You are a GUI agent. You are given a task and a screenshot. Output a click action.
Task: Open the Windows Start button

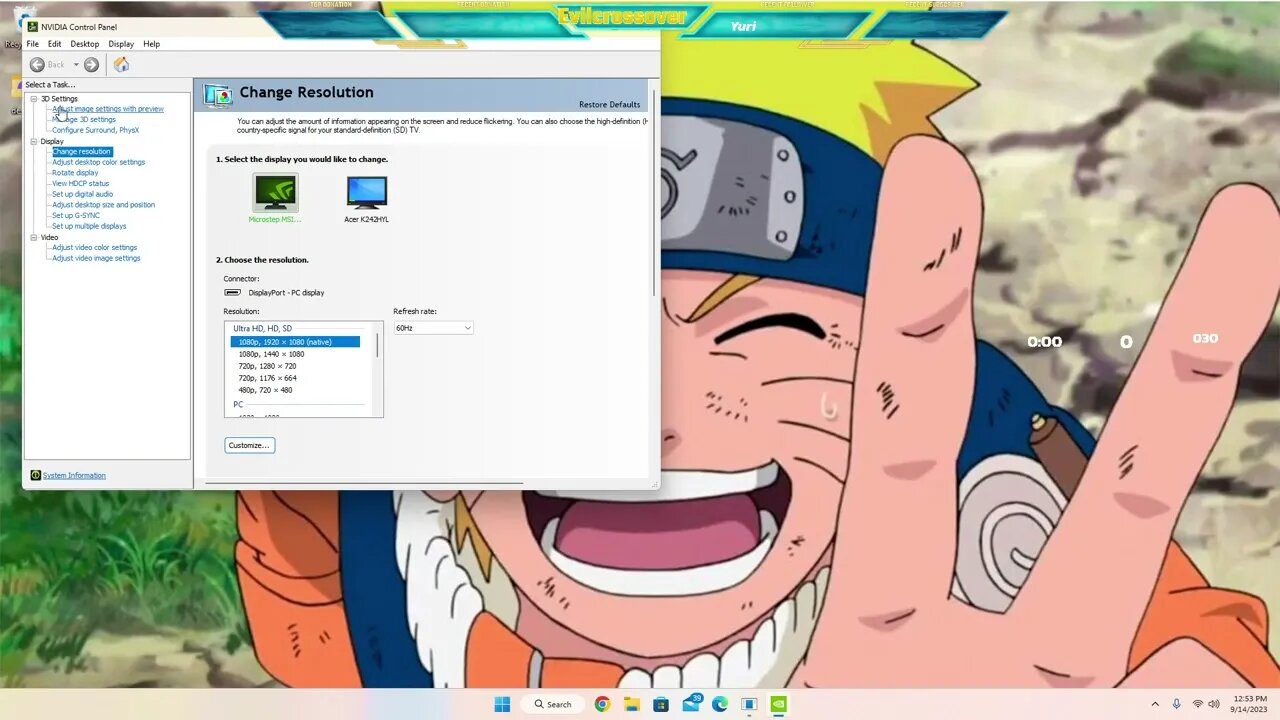(x=502, y=704)
